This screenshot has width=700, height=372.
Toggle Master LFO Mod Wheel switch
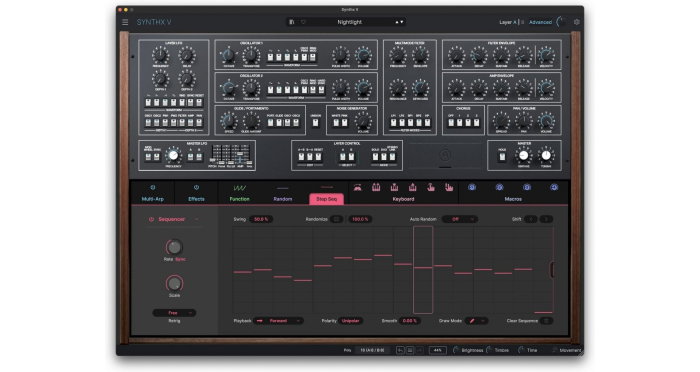148,156
